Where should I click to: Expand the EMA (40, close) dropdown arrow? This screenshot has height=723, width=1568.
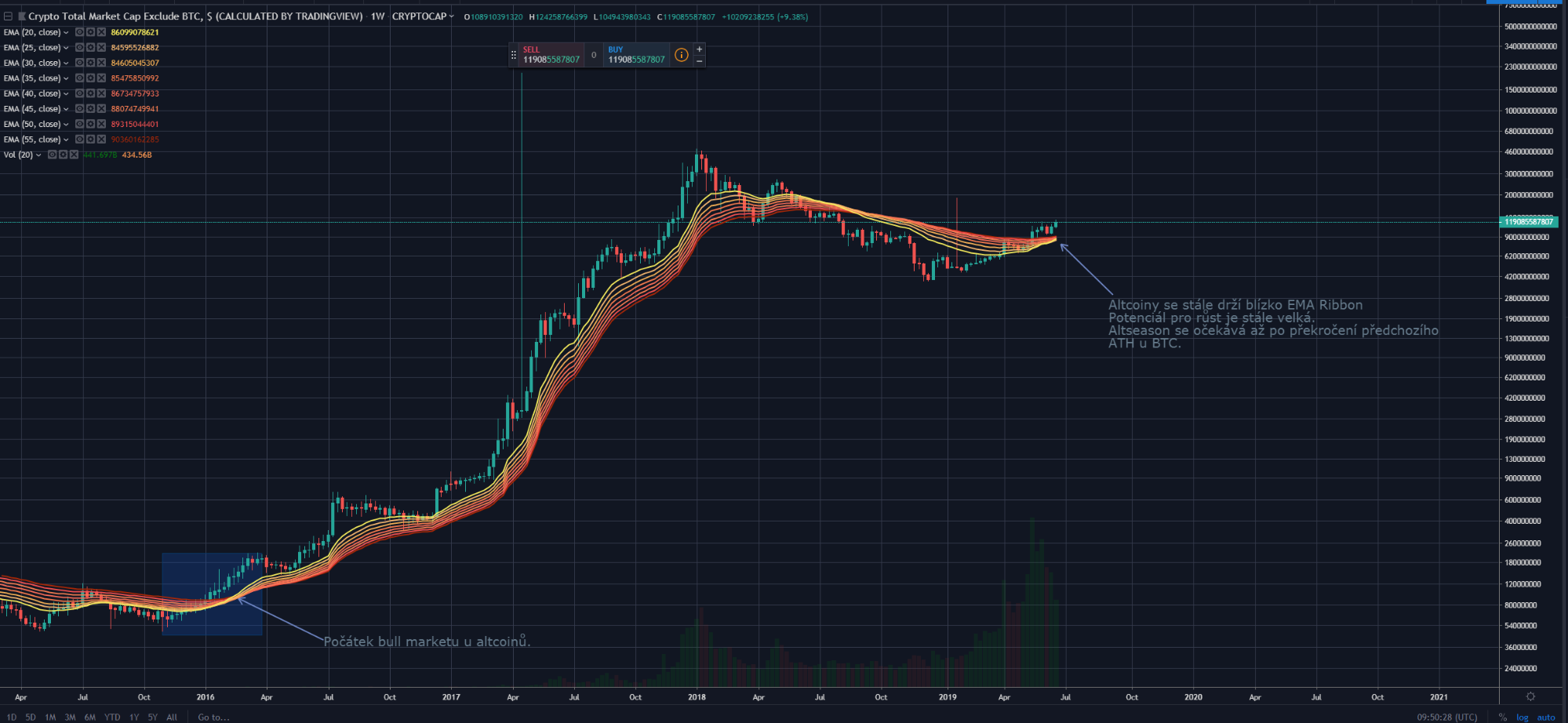point(66,94)
